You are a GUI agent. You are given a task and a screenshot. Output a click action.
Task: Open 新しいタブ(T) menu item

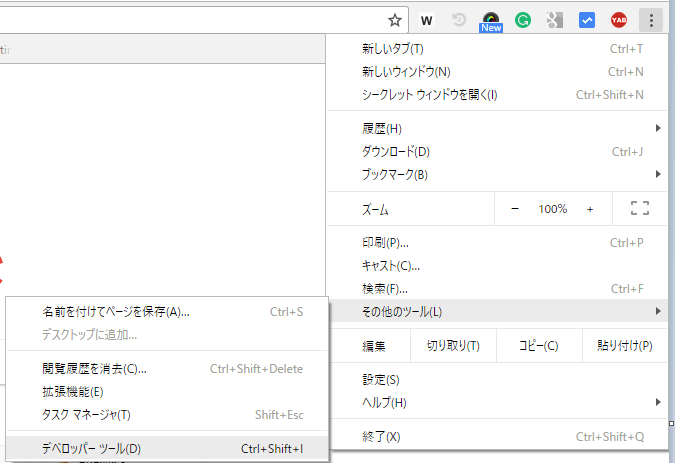(500, 48)
